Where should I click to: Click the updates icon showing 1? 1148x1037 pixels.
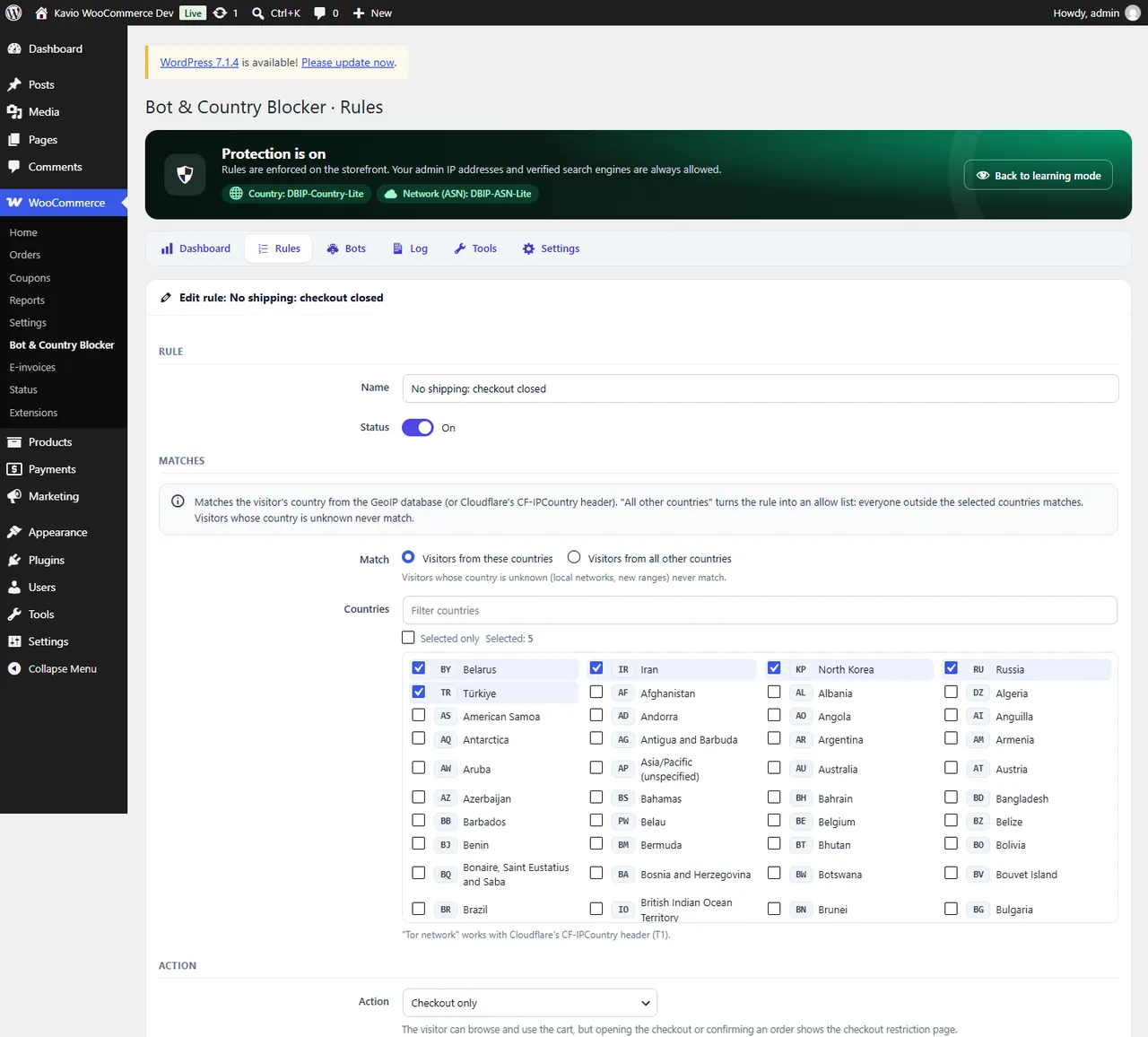click(x=225, y=13)
